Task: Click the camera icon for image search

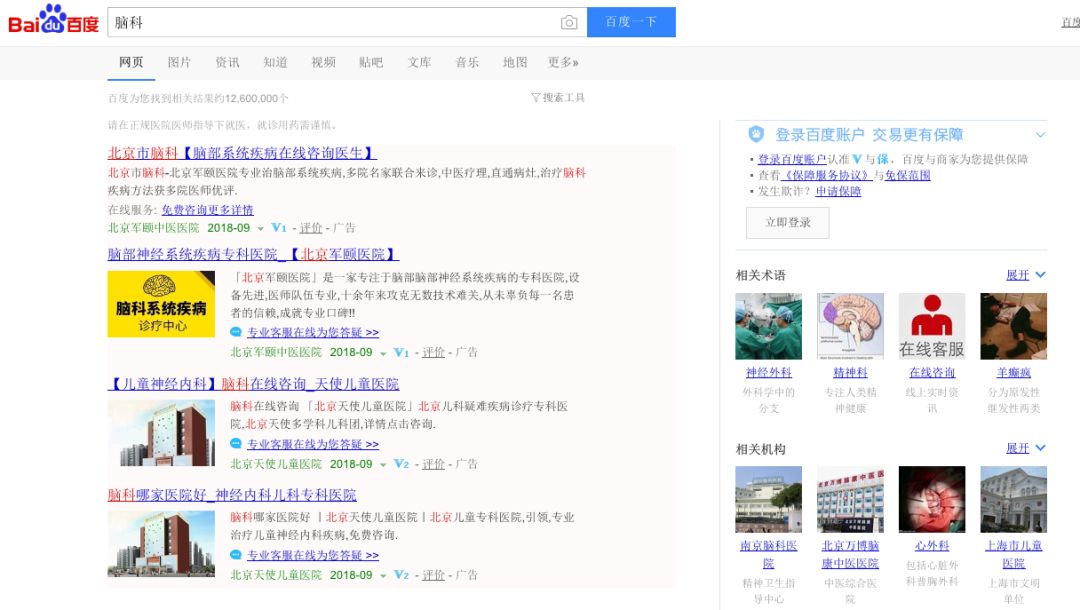Action: point(569,21)
